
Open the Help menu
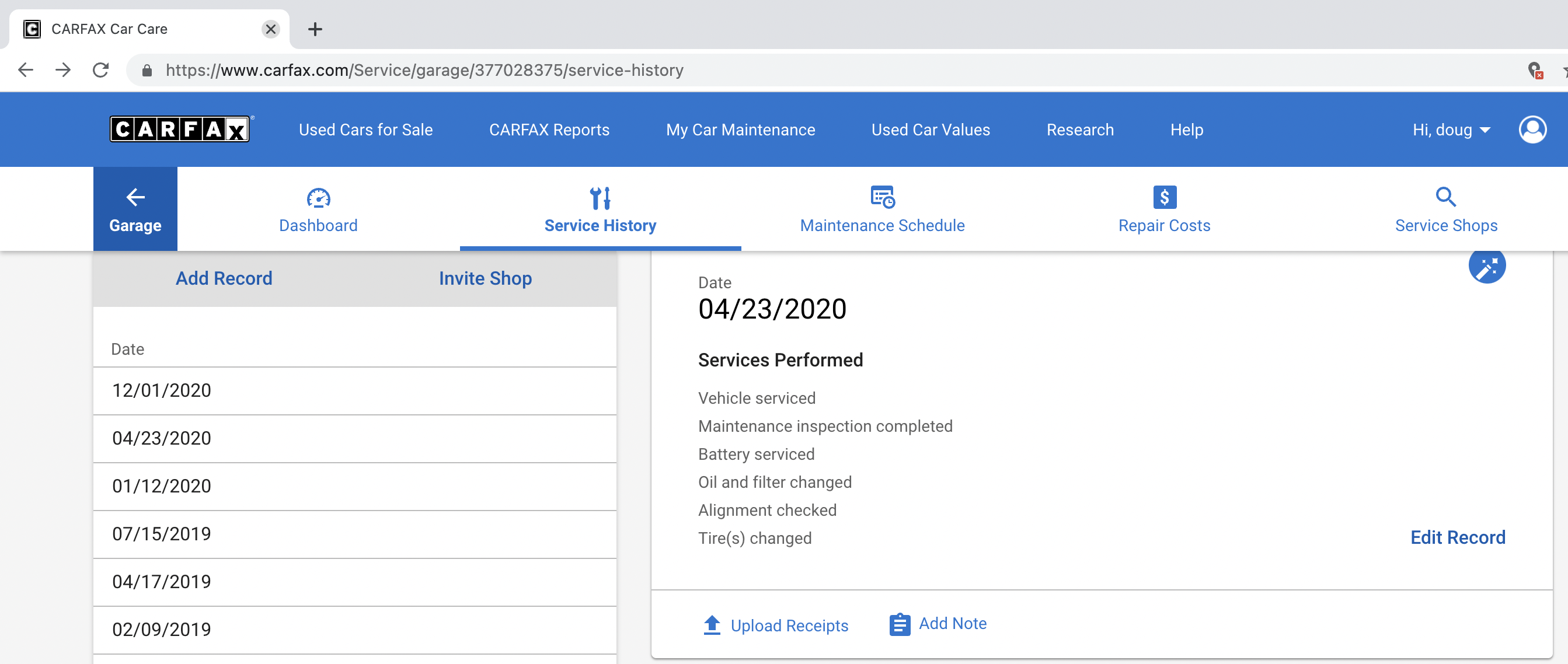(x=1186, y=130)
